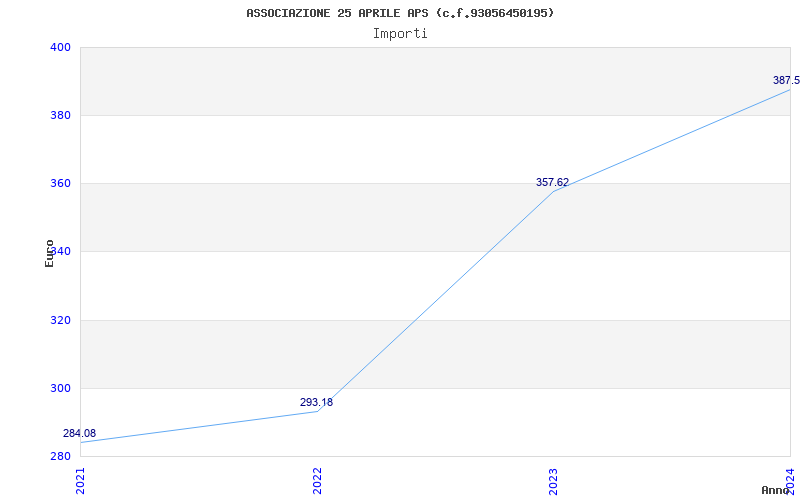800x500 pixels.
Task: Select the 357.62 data point label
Action: (552, 182)
